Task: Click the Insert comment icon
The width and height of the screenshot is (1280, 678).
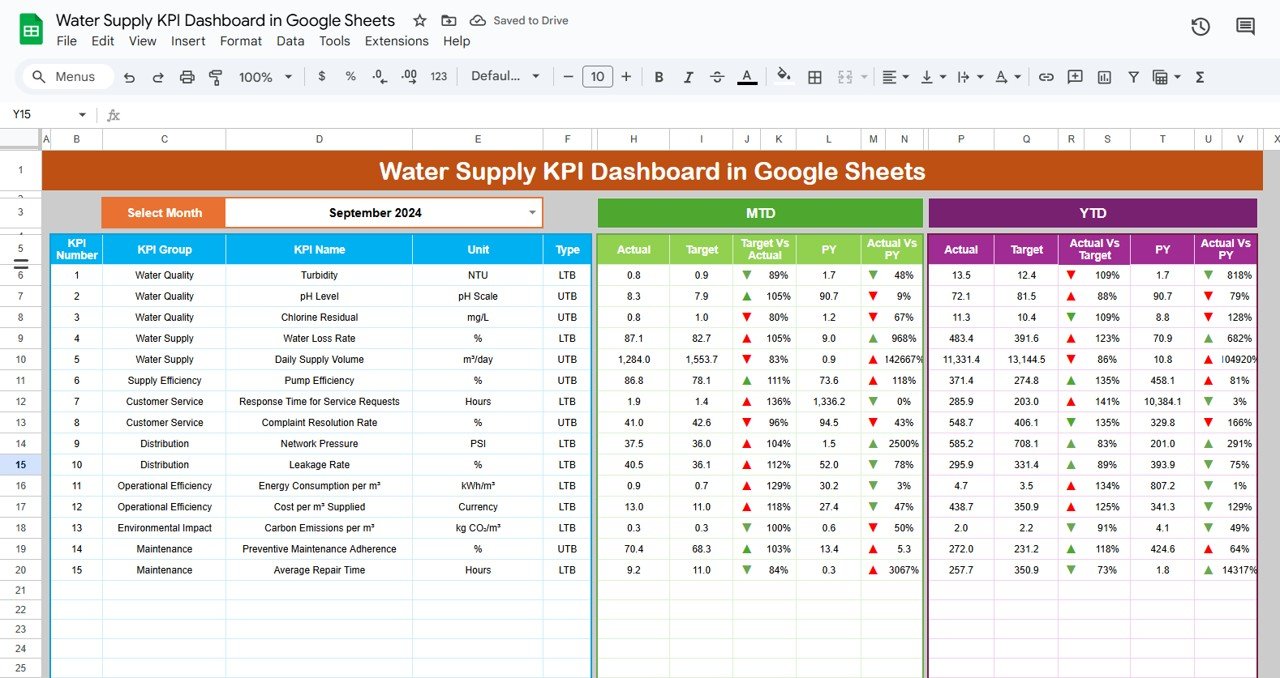Action: (1075, 77)
